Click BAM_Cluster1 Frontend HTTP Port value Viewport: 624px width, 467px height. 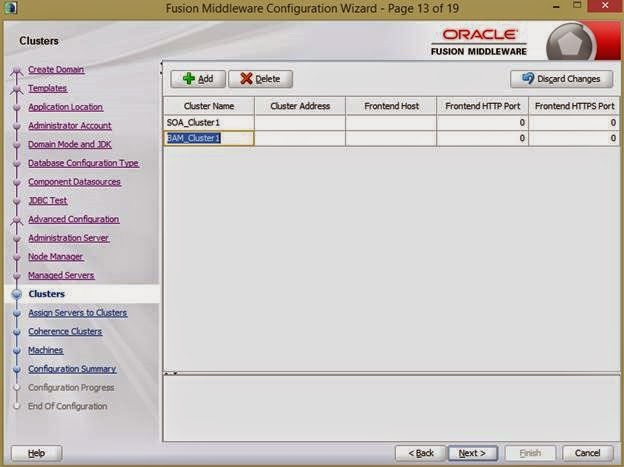tap(483, 138)
